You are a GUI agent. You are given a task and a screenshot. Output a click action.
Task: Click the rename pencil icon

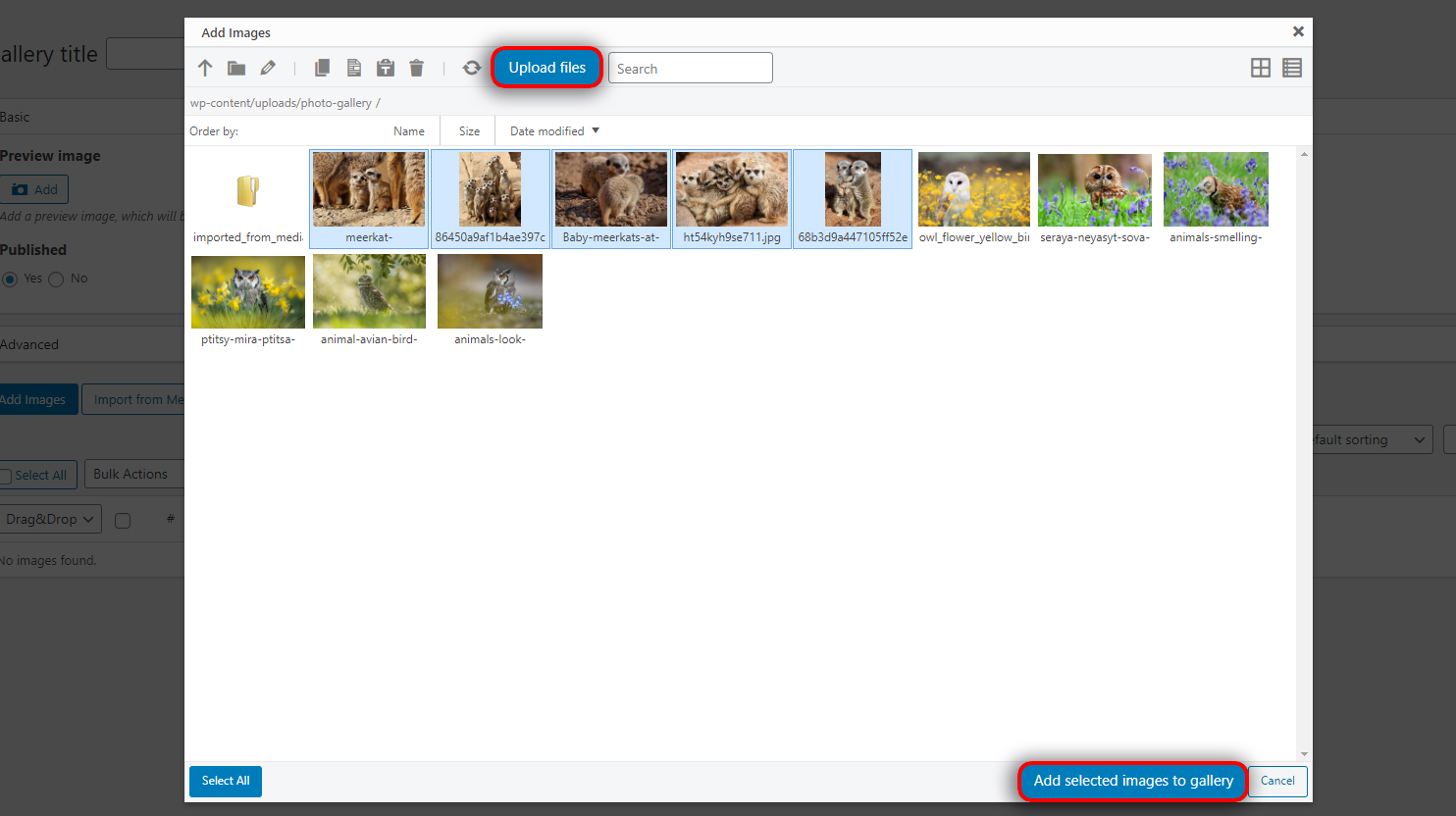tap(268, 68)
